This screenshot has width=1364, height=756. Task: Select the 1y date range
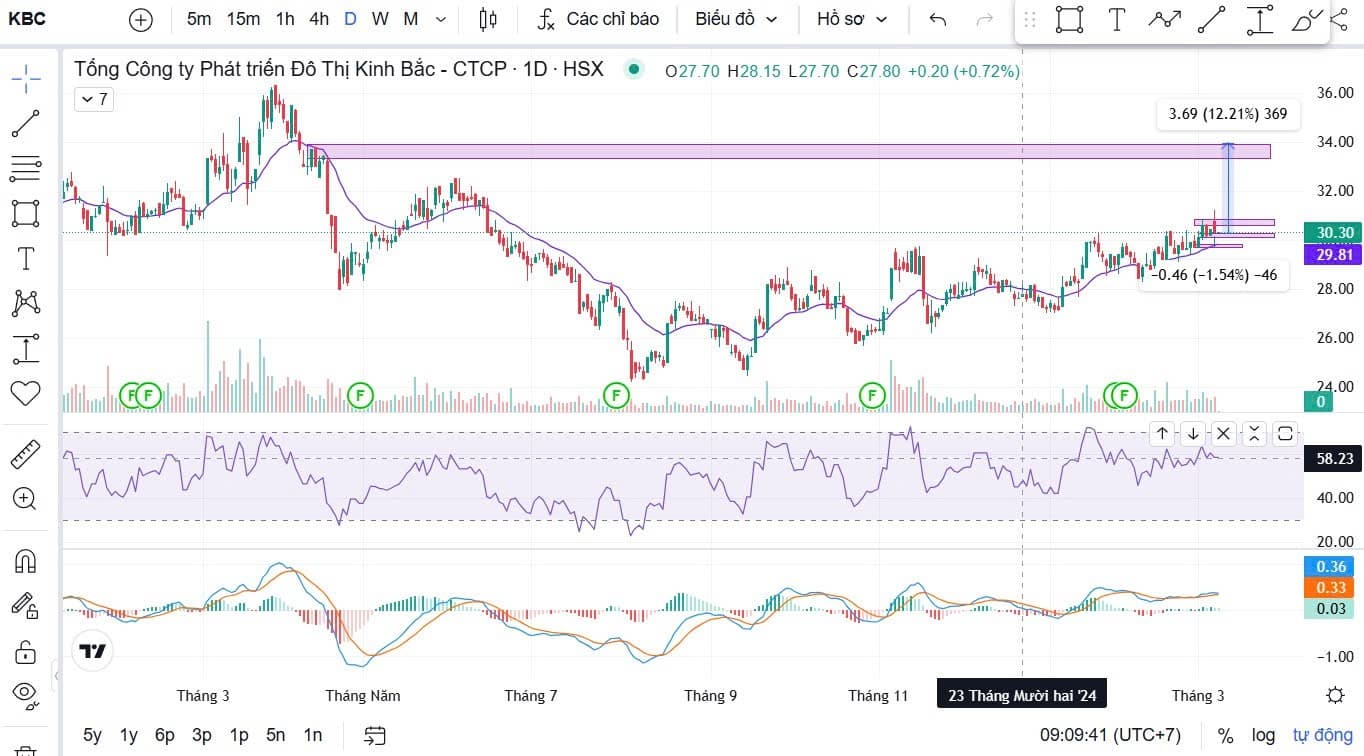pos(129,735)
